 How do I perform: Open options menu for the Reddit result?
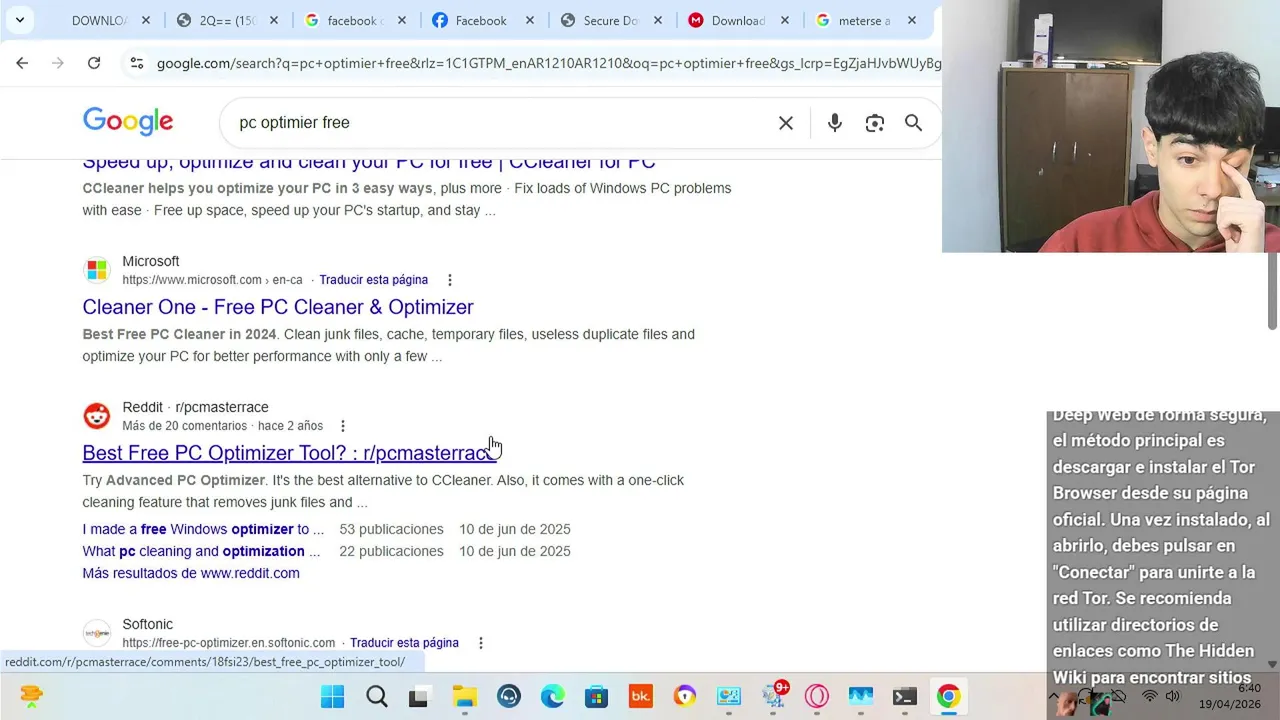tap(343, 426)
